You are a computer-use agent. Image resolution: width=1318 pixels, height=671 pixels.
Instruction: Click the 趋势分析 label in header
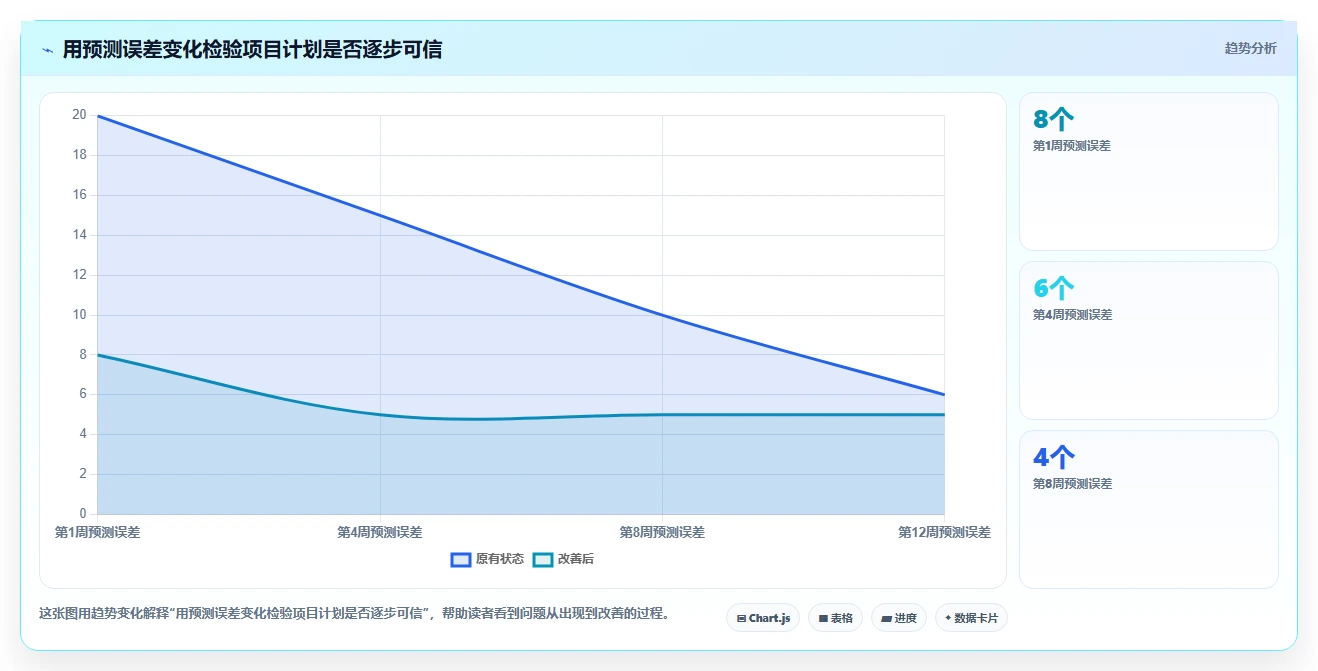[1250, 48]
